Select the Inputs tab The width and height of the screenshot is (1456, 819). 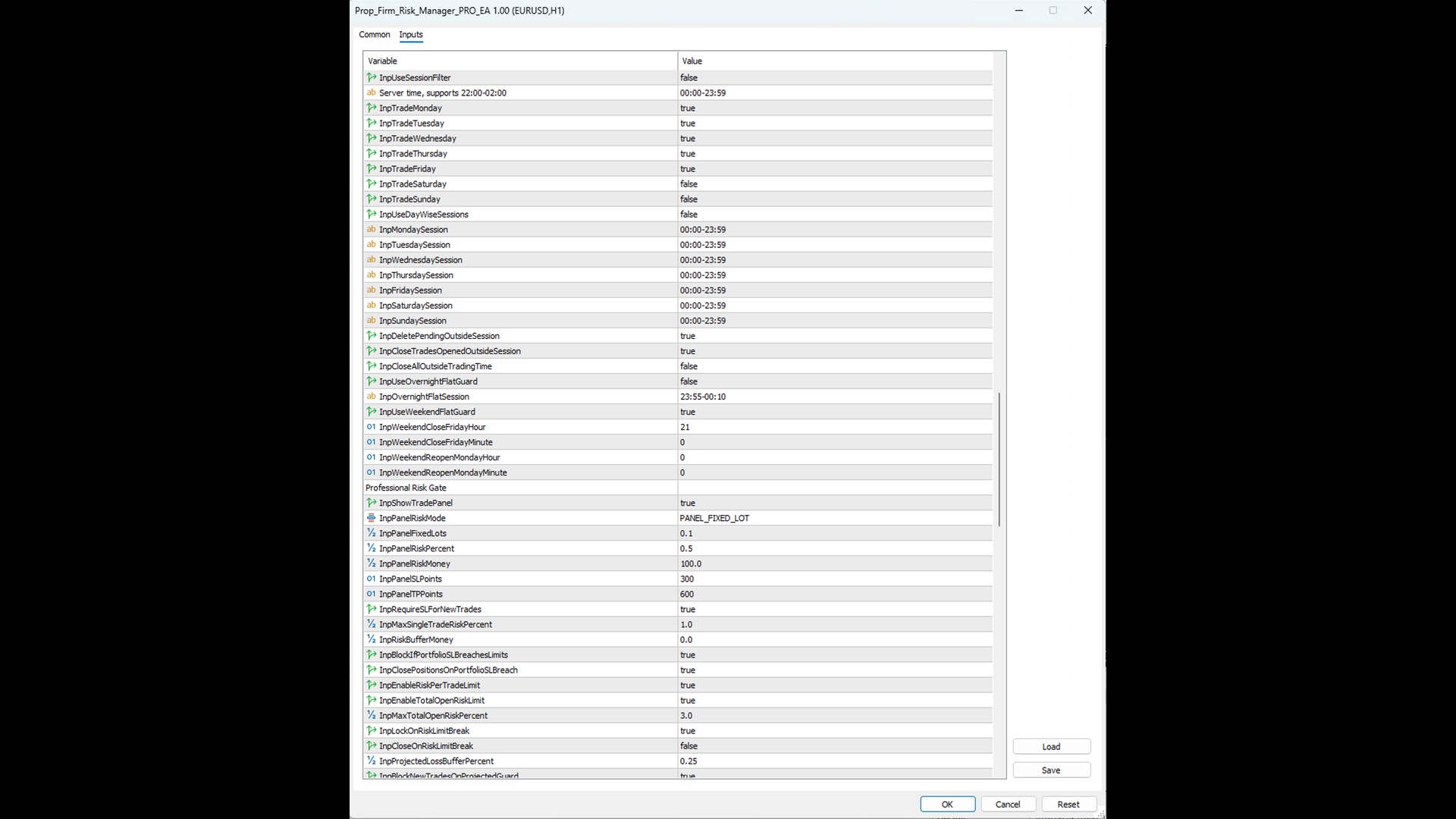[411, 35]
